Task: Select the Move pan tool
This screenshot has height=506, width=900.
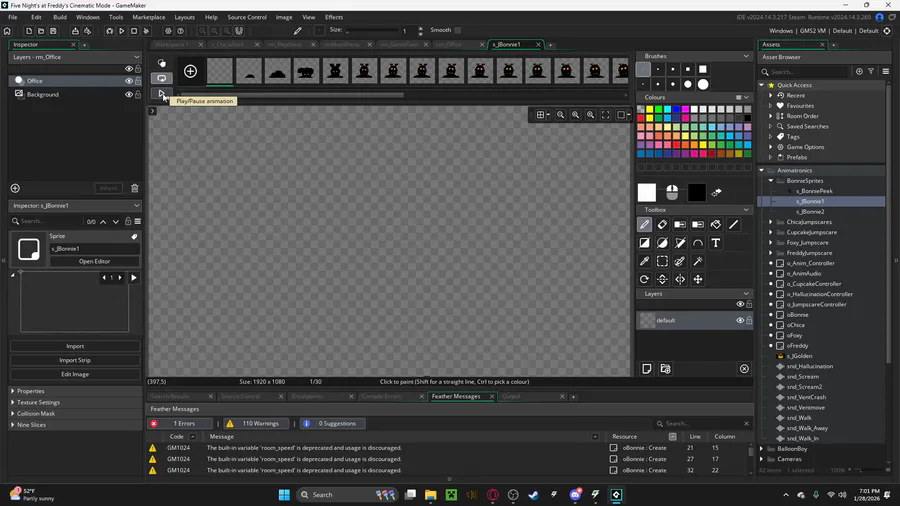Action: (697, 279)
